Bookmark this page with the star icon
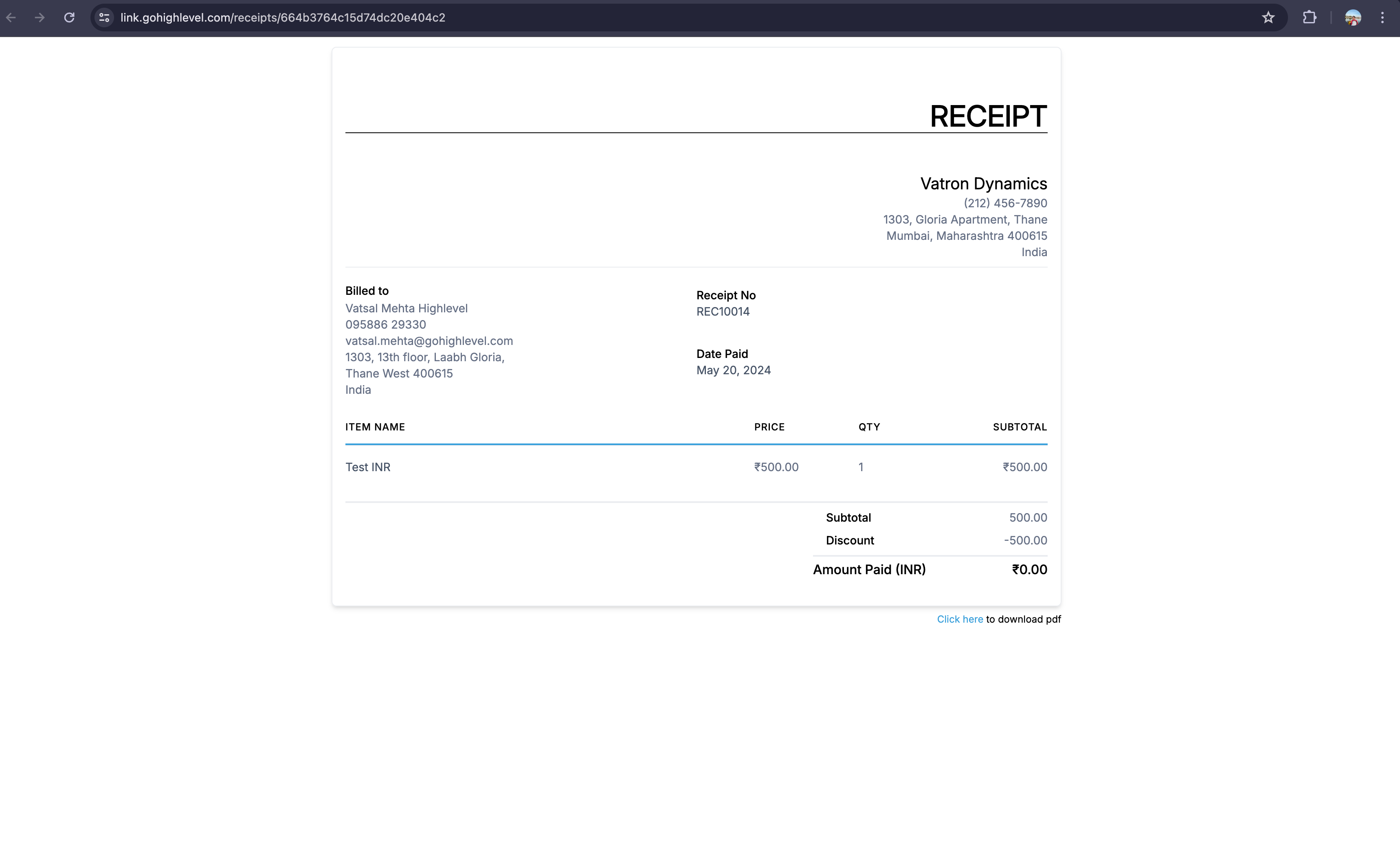 (1268, 18)
